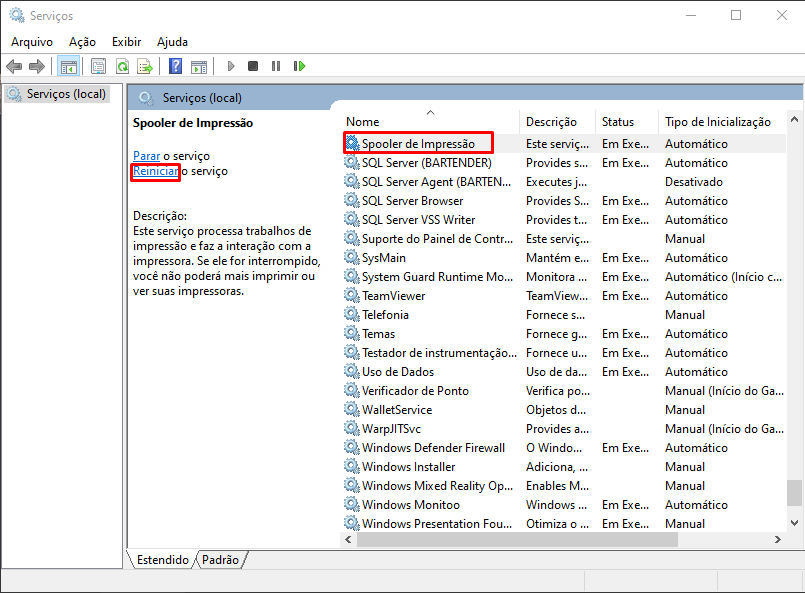Click gear icon next to WarpJITSvc
This screenshot has width=805, height=593.
(x=352, y=429)
